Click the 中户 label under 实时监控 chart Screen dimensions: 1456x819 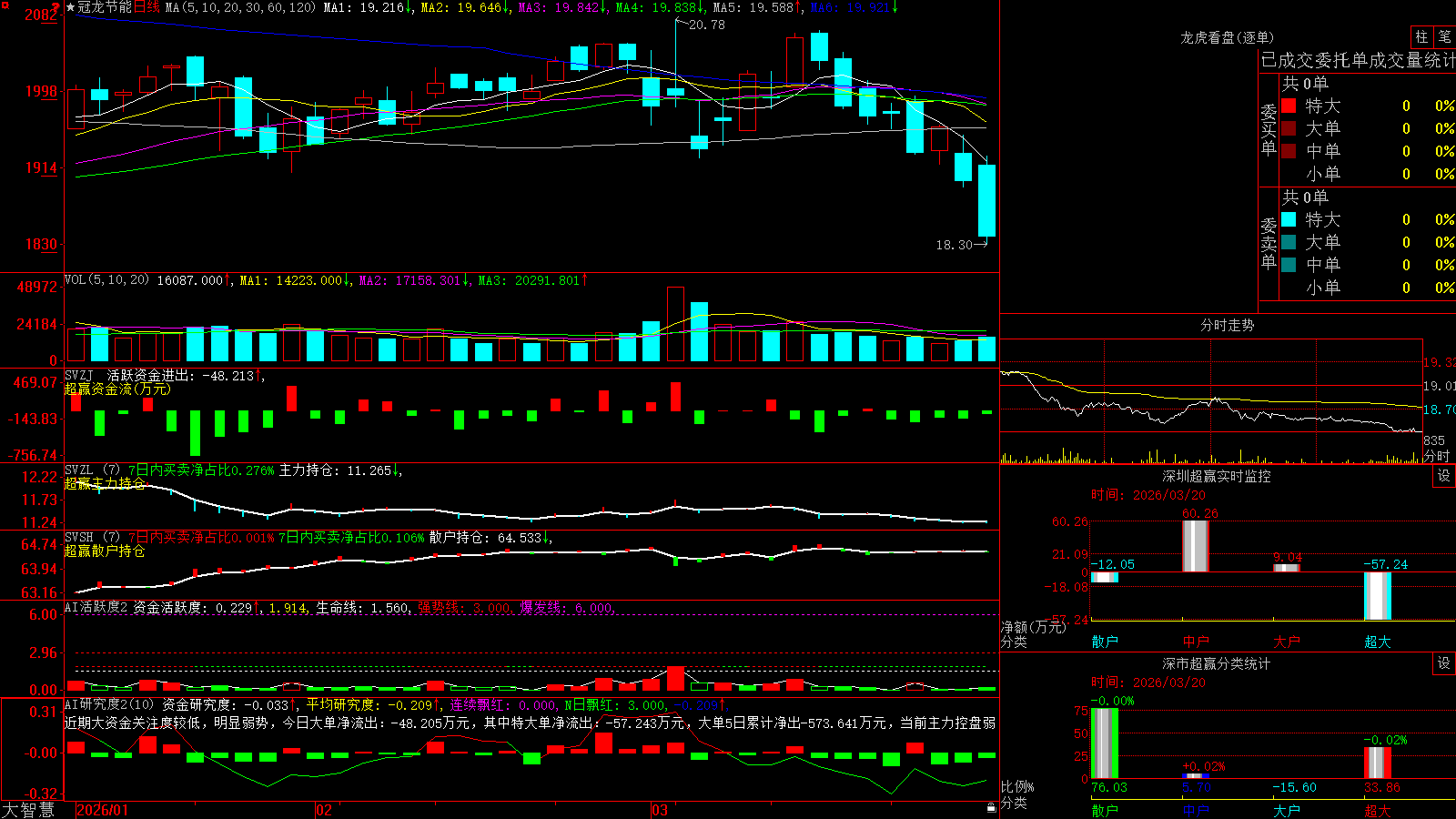click(1196, 642)
